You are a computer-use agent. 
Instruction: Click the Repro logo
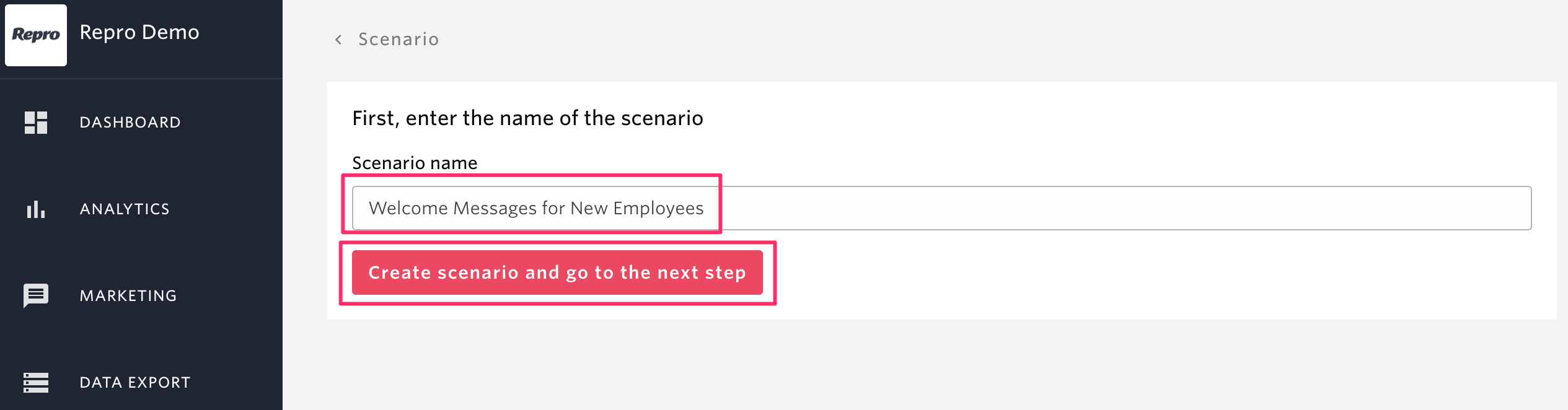[36, 35]
